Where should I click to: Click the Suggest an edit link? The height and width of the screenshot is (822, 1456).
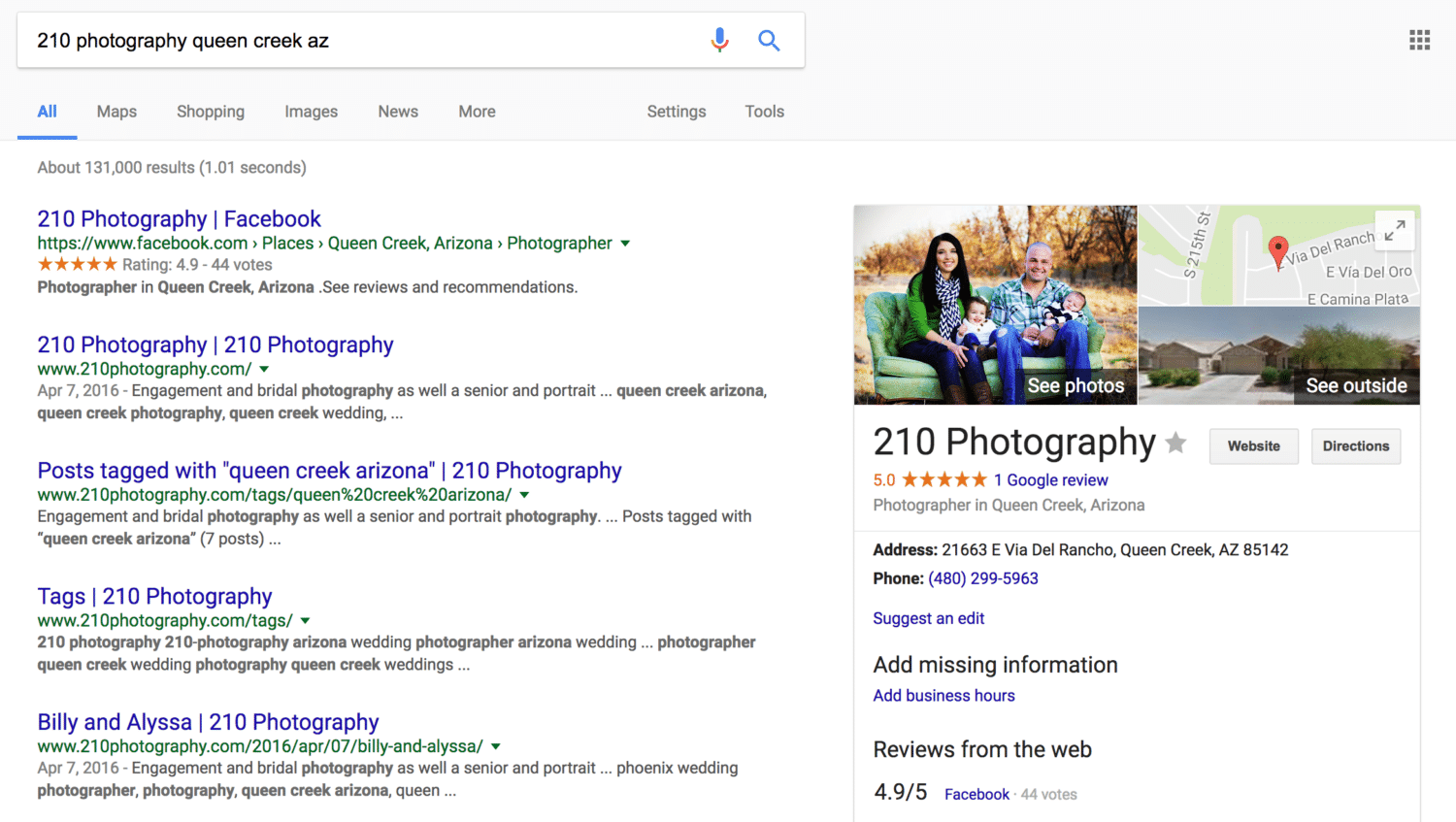(x=928, y=618)
